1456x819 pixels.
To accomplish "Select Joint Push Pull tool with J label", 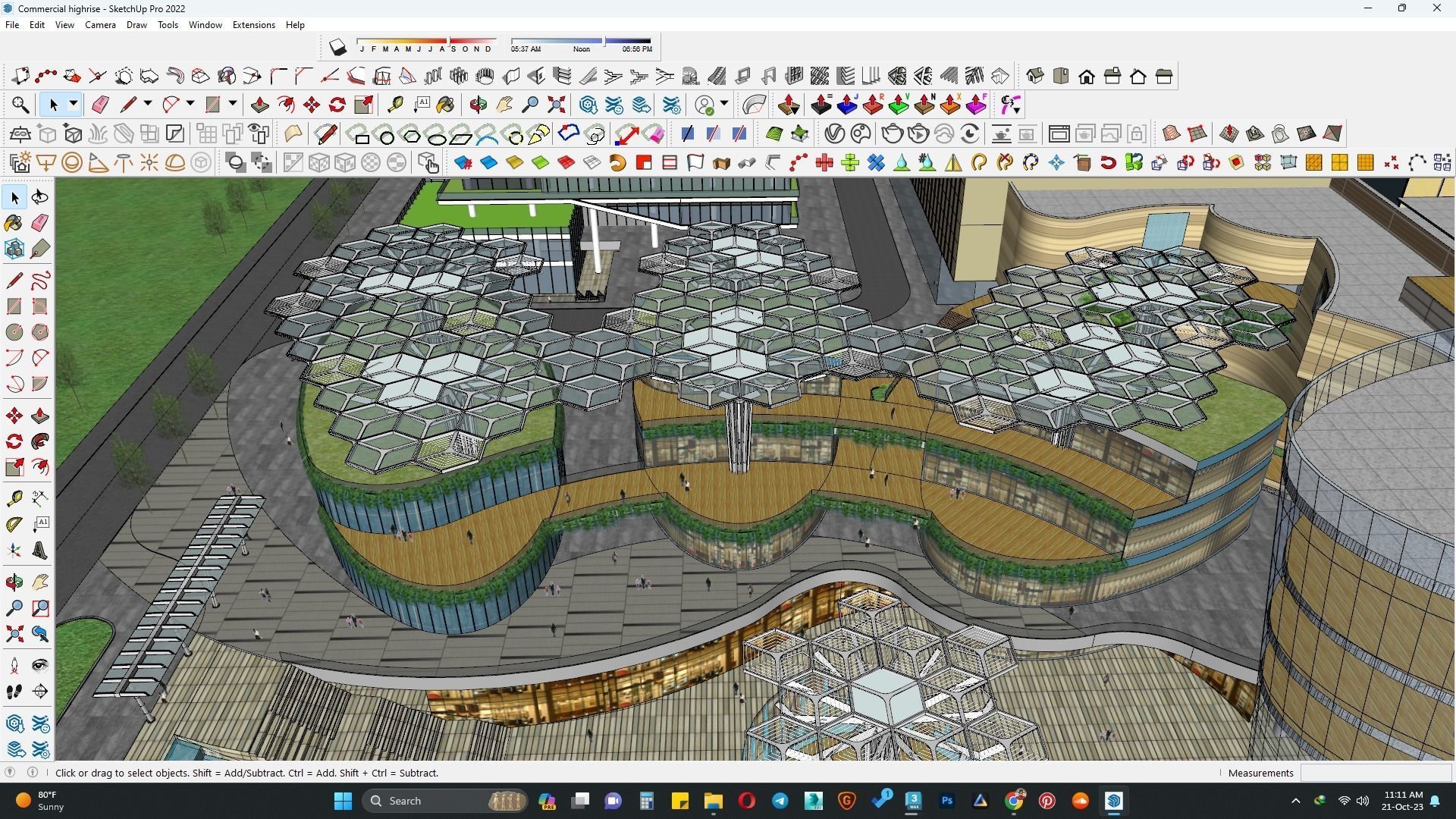I will point(847,105).
